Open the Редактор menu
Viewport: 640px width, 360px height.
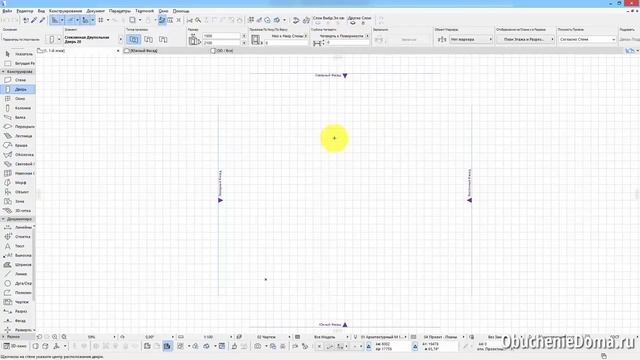tap(24, 11)
